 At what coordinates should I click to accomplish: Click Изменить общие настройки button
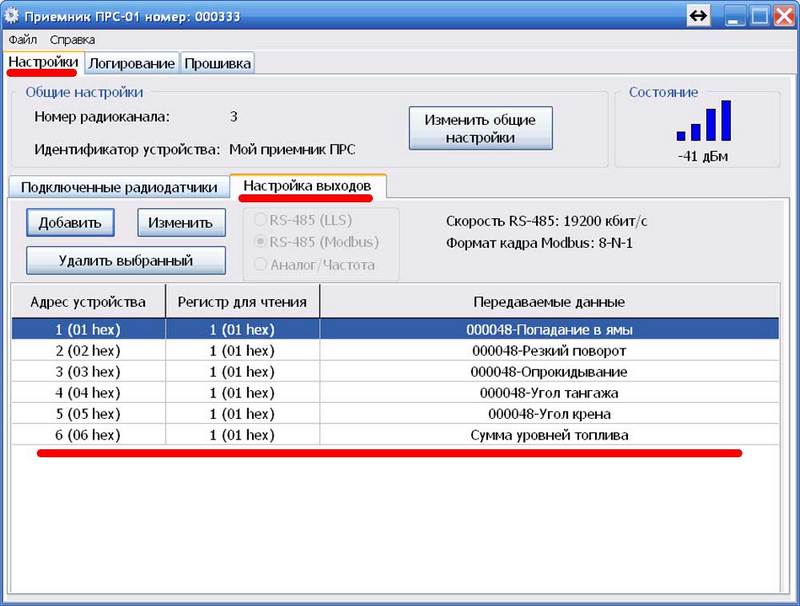tap(480, 128)
